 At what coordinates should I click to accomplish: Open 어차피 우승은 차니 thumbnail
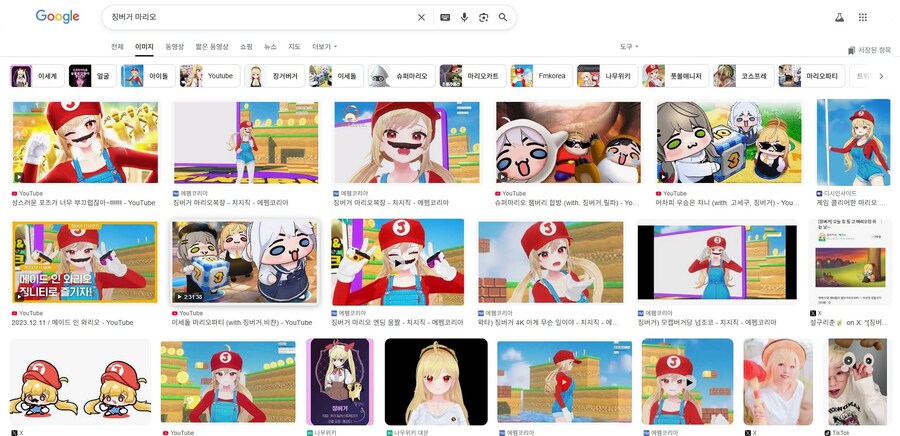729,142
